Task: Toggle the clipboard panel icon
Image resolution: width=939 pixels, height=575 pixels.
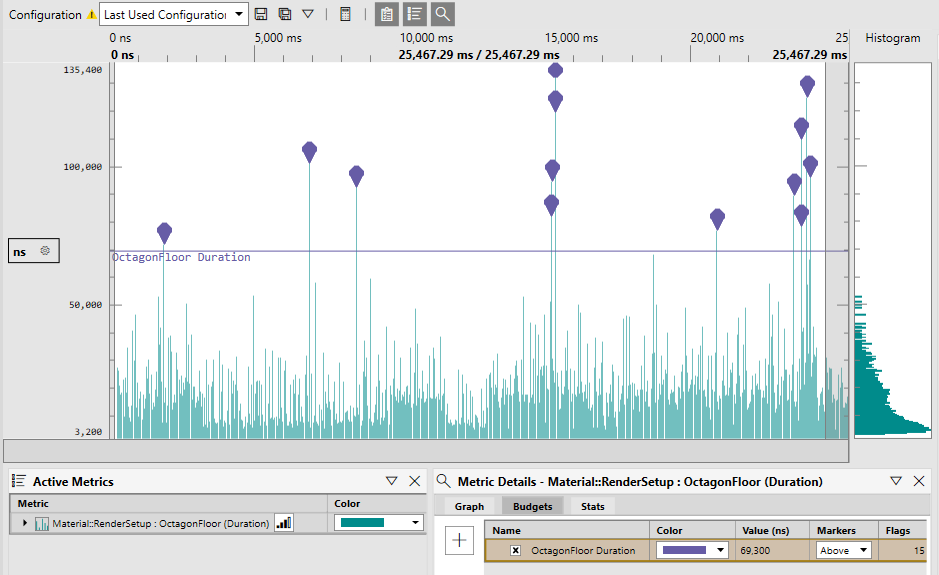Action: click(x=387, y=14)
